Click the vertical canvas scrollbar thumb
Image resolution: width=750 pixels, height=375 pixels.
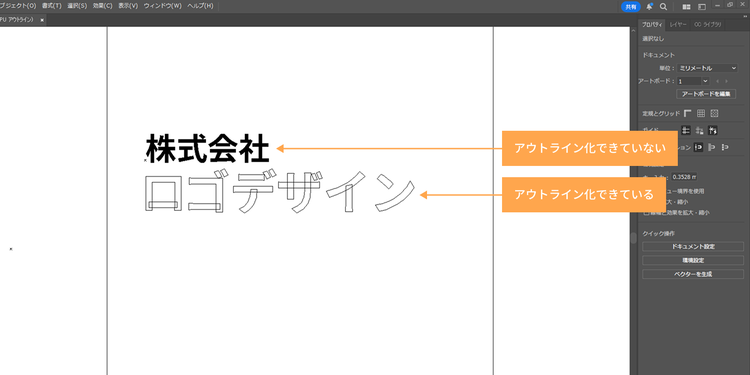tap(634, 238)
